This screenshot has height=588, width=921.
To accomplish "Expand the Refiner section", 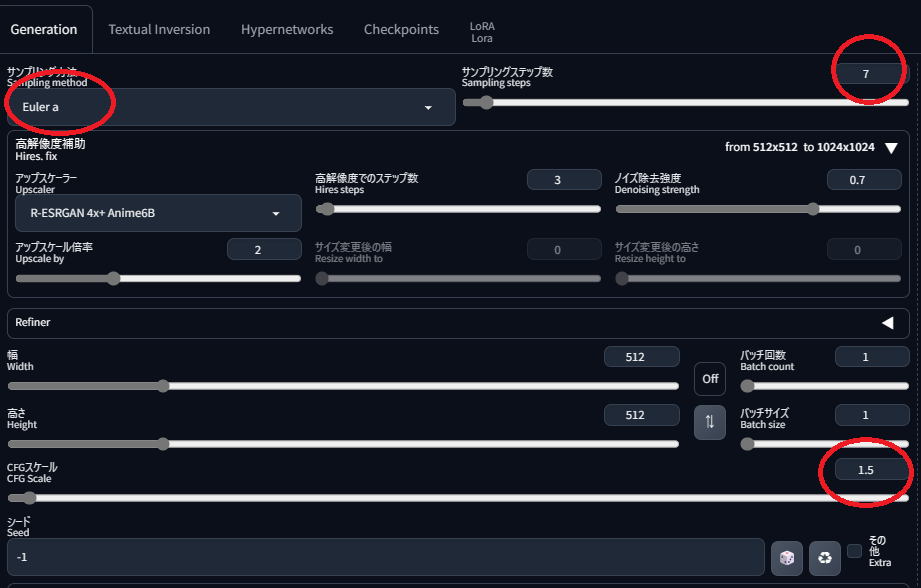I will [x=887, y=323].
